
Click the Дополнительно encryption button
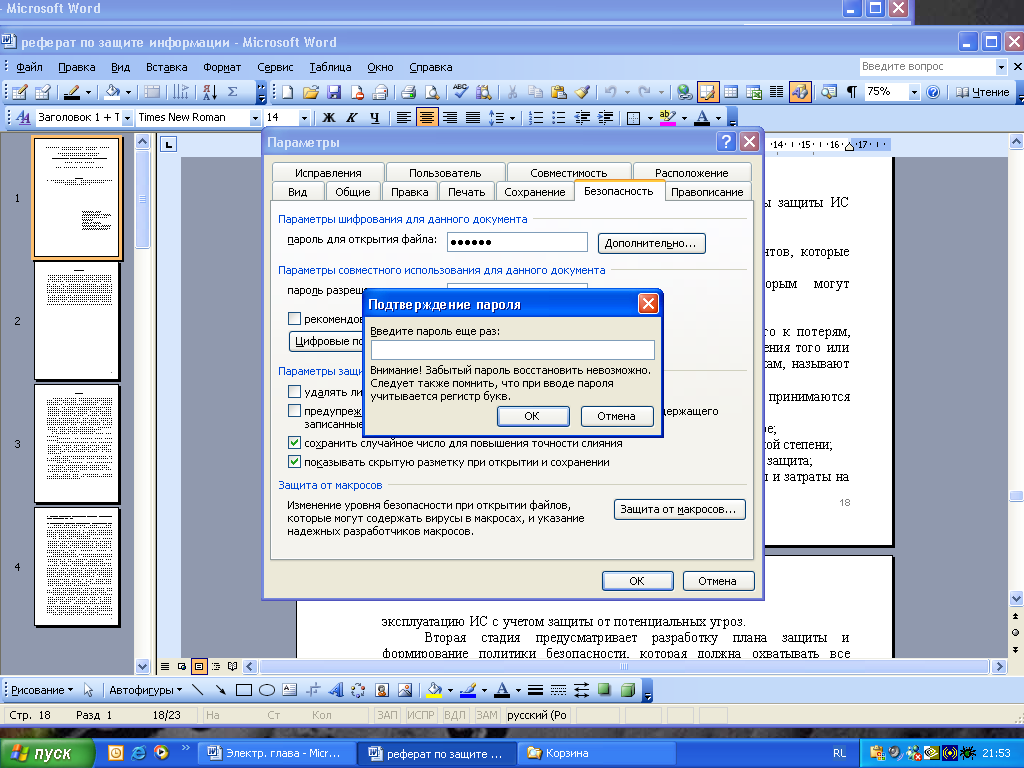tap(651, 243)
